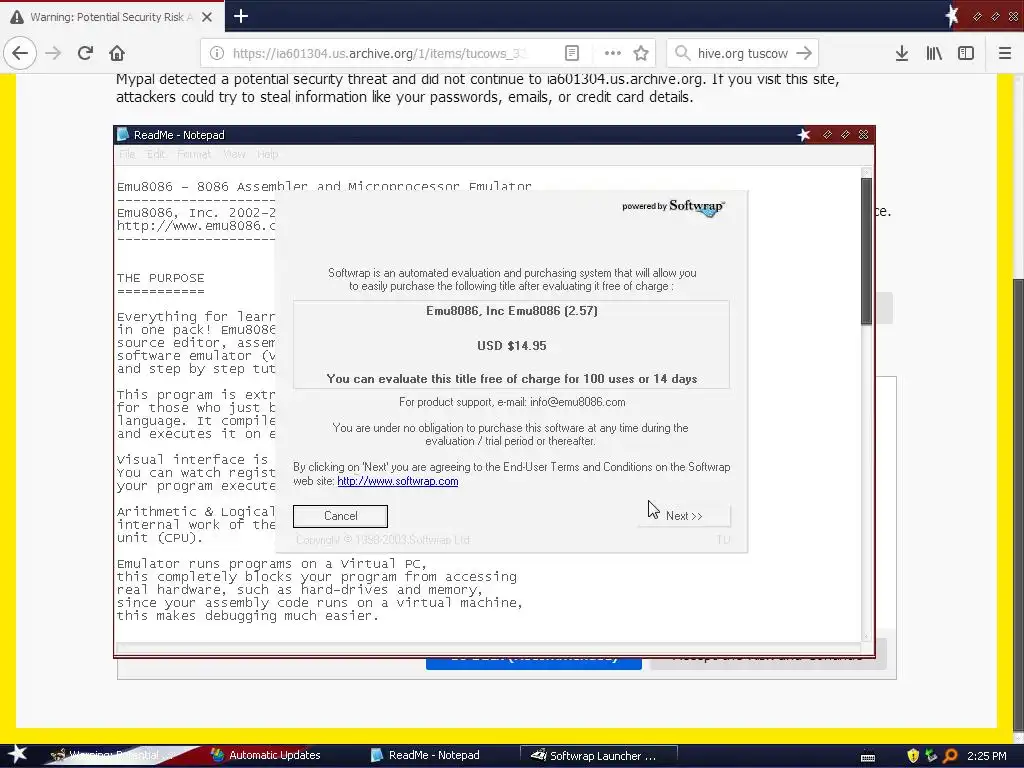Click Emu8086, Inc Emu8086 (2.57) title text
Screen dimensions: 1024x768
click(x=511, y=311)
